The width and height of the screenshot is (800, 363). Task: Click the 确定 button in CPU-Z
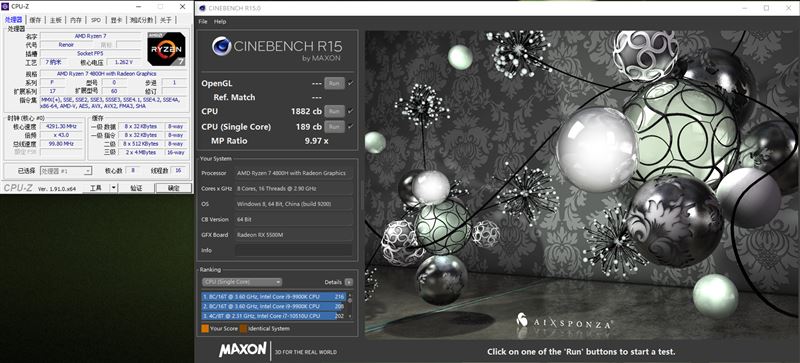coord(174,188)
